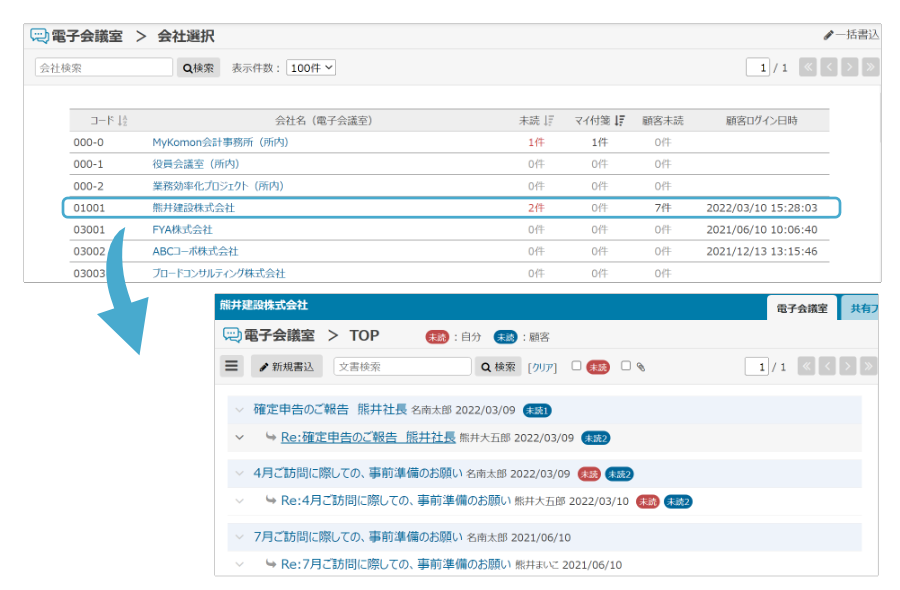Collapse the 確定申告のご報告 thread
The image size is (900, 590).
click(x=239, y=410)
